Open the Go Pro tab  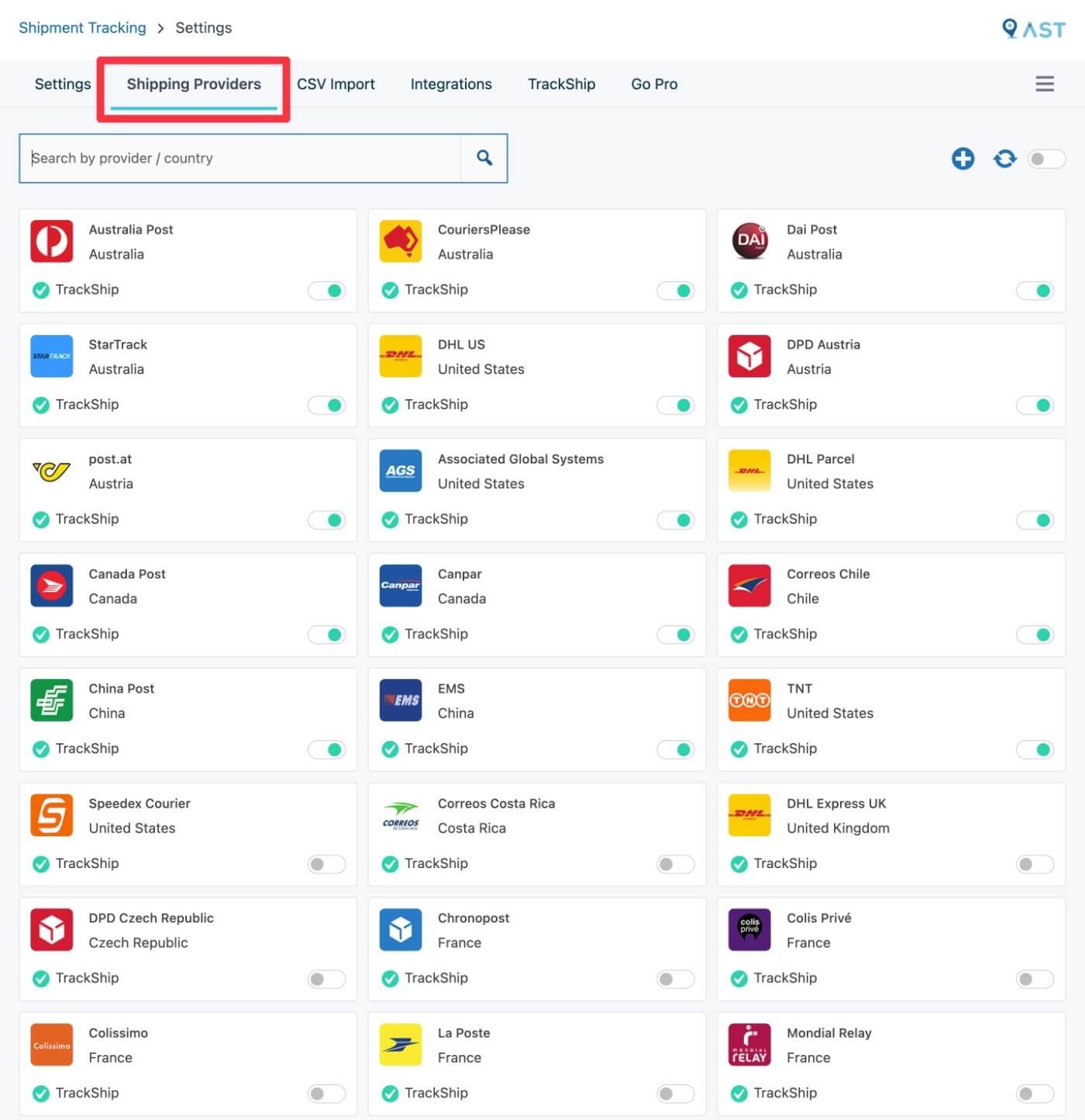coord(654,84)
